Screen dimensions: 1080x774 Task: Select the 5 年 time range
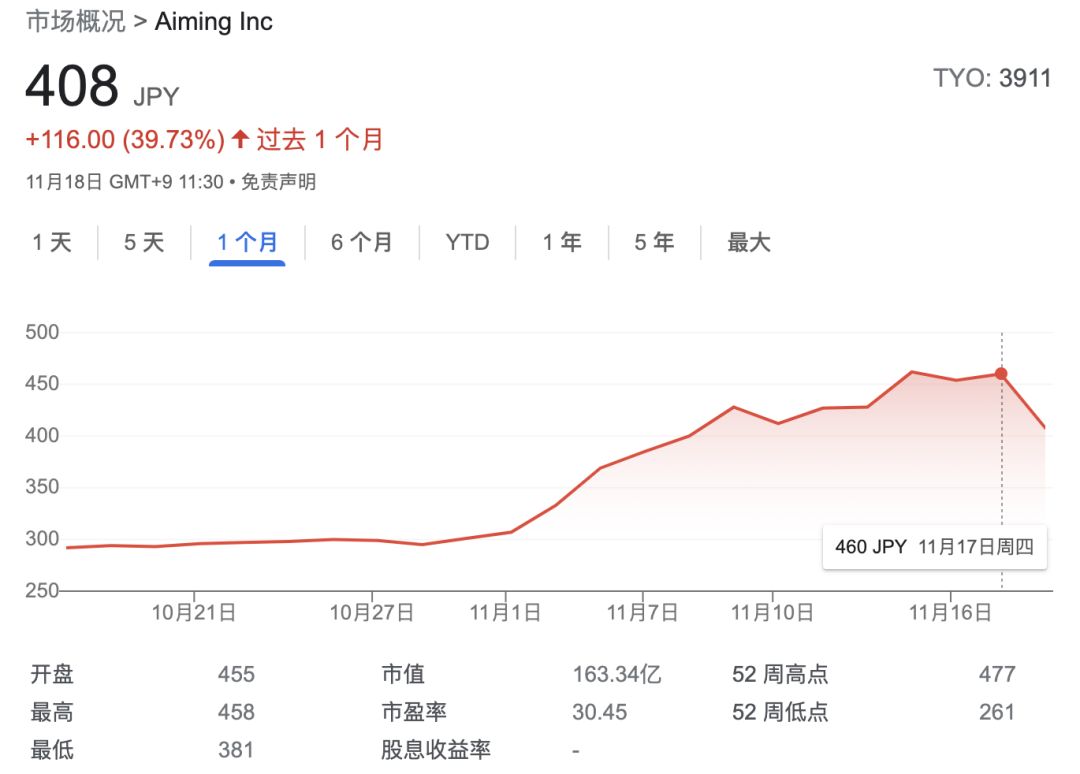[x=654, y=242]
